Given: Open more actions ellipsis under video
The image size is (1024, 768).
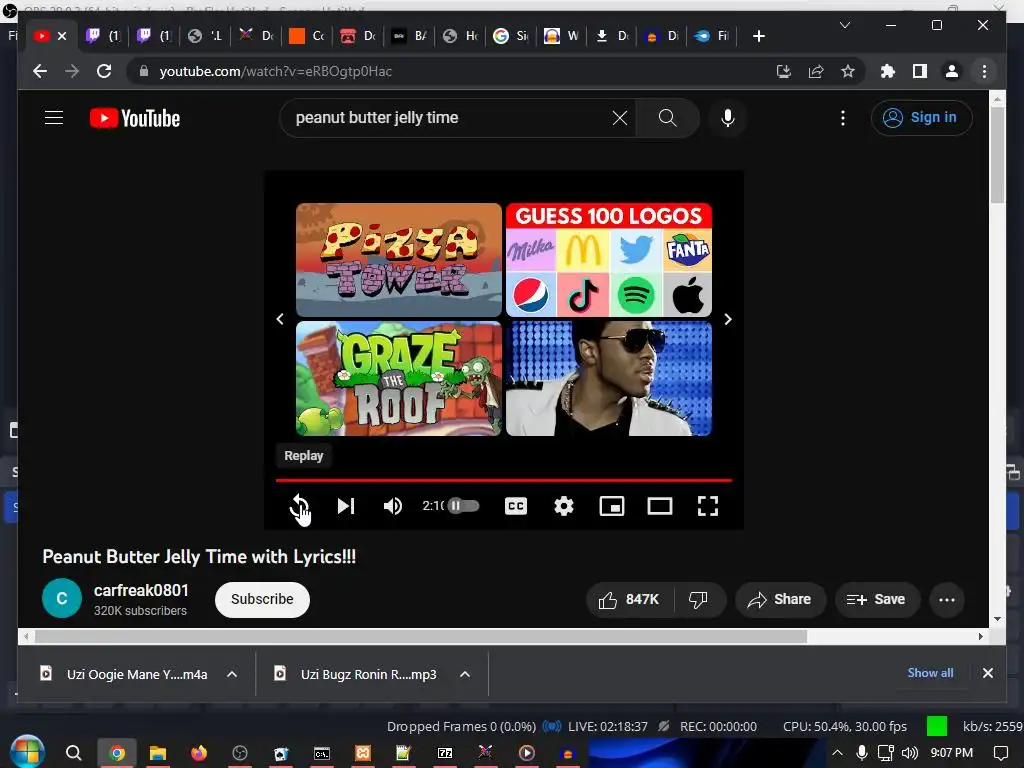Looking at the screenshot, I should tap(946, 600).
